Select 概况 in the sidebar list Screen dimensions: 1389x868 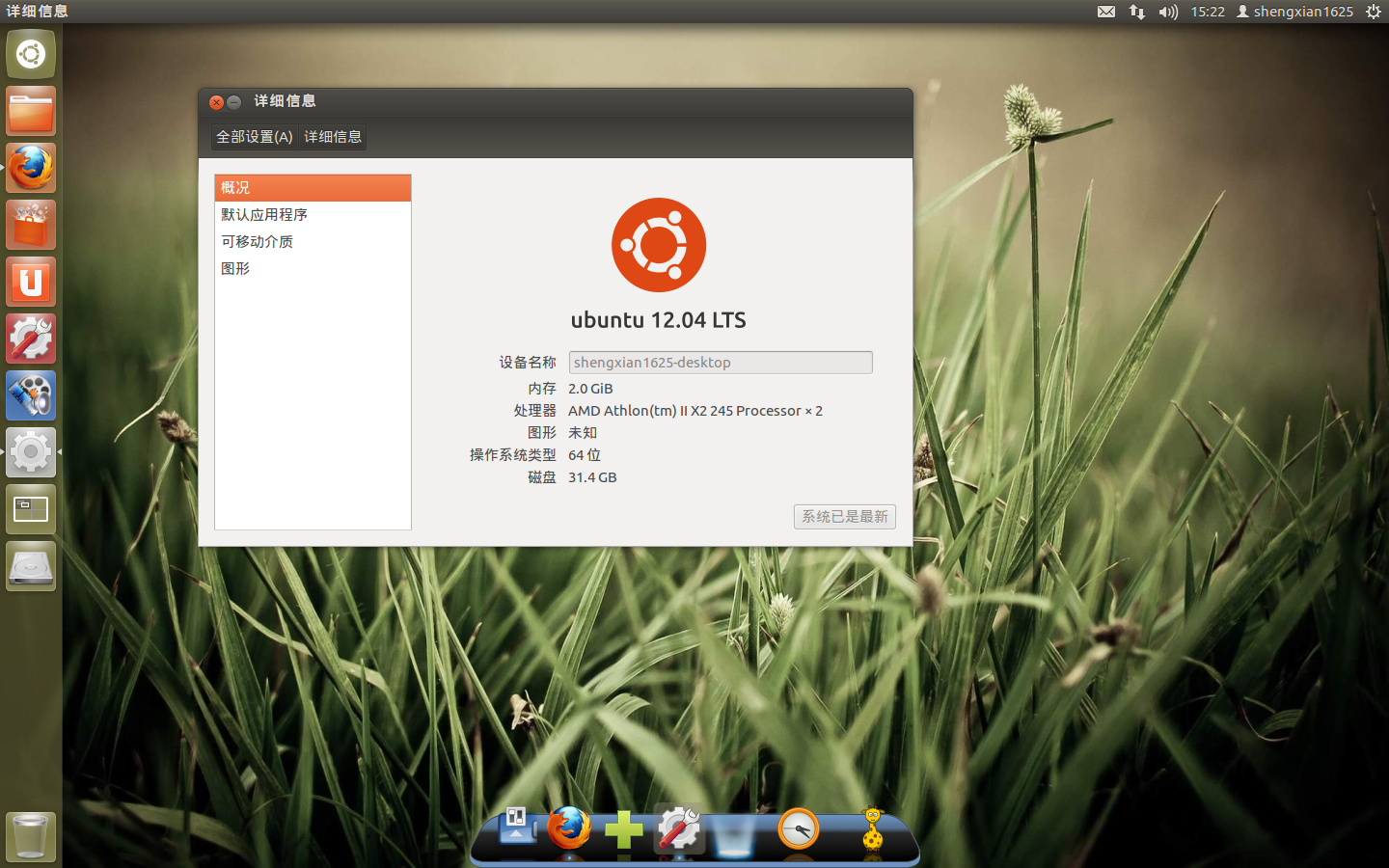[x=313, y=188]
